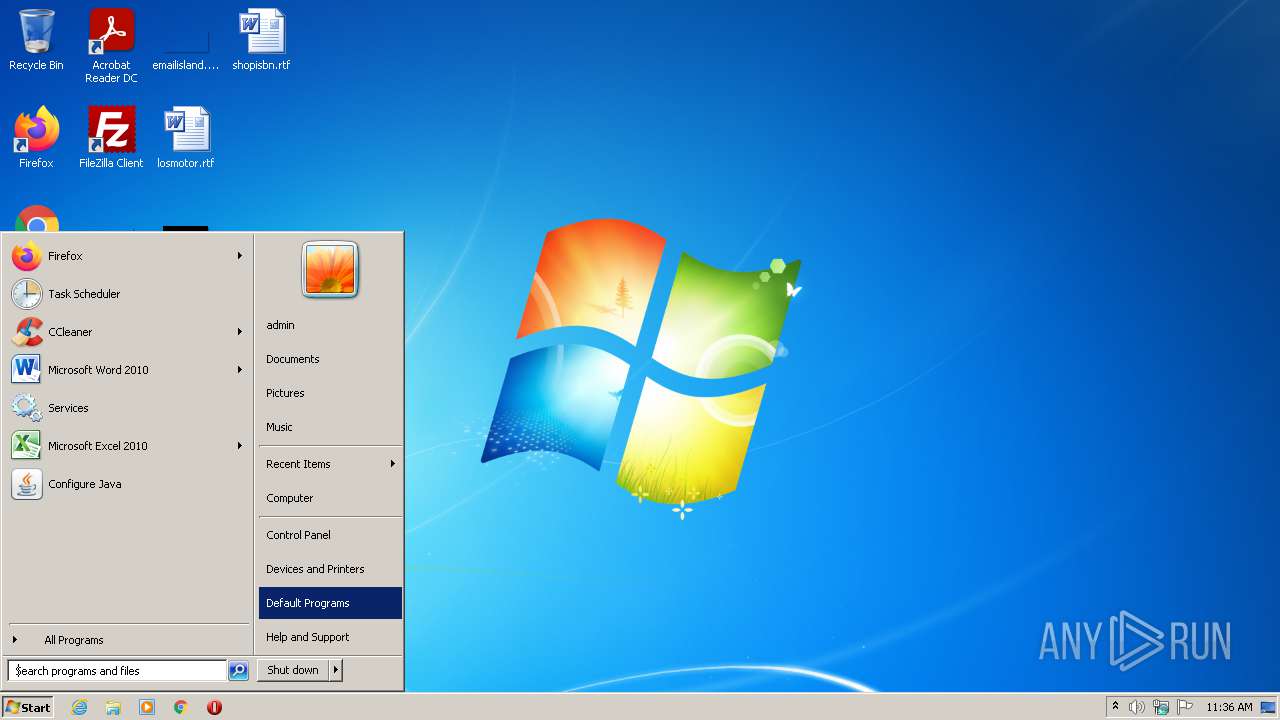Select emailisland desktop file icon
Image resolution: width=1280 pixels, height=720 pixels.
click(x=186, y=41)
